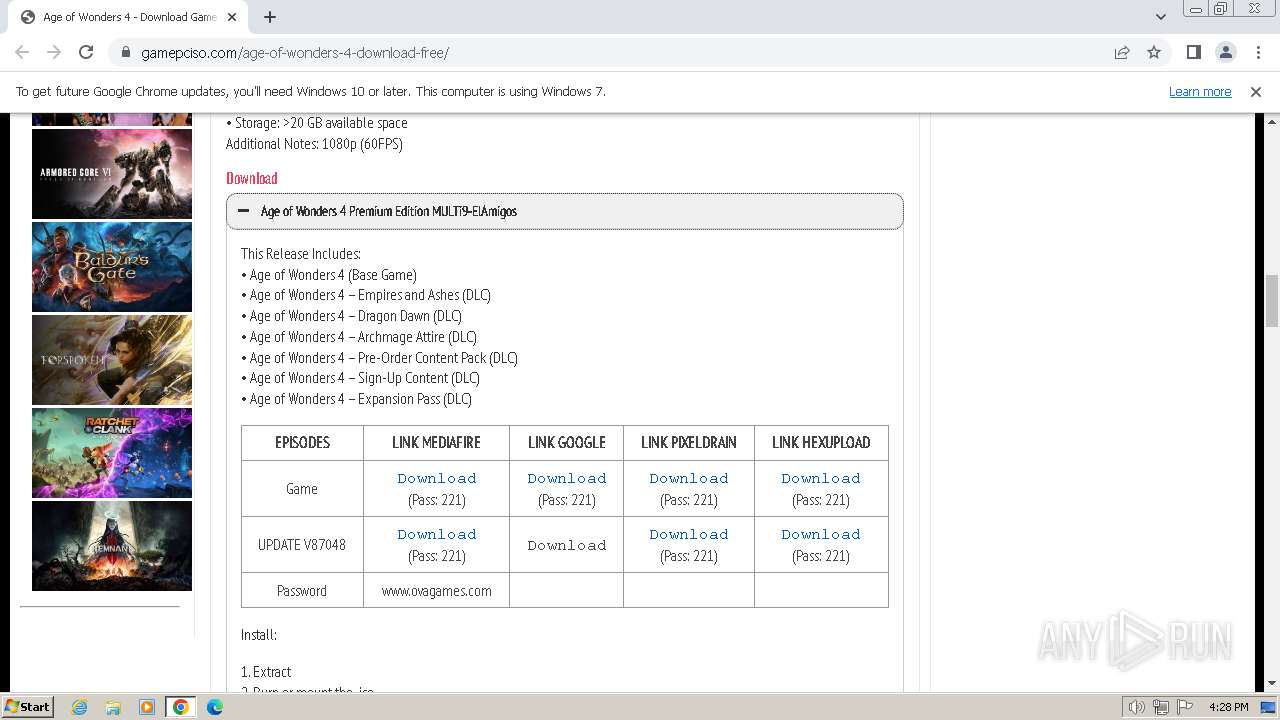
Task: Click the scrollbar down arrow
Action: (x=1272, y=683)
